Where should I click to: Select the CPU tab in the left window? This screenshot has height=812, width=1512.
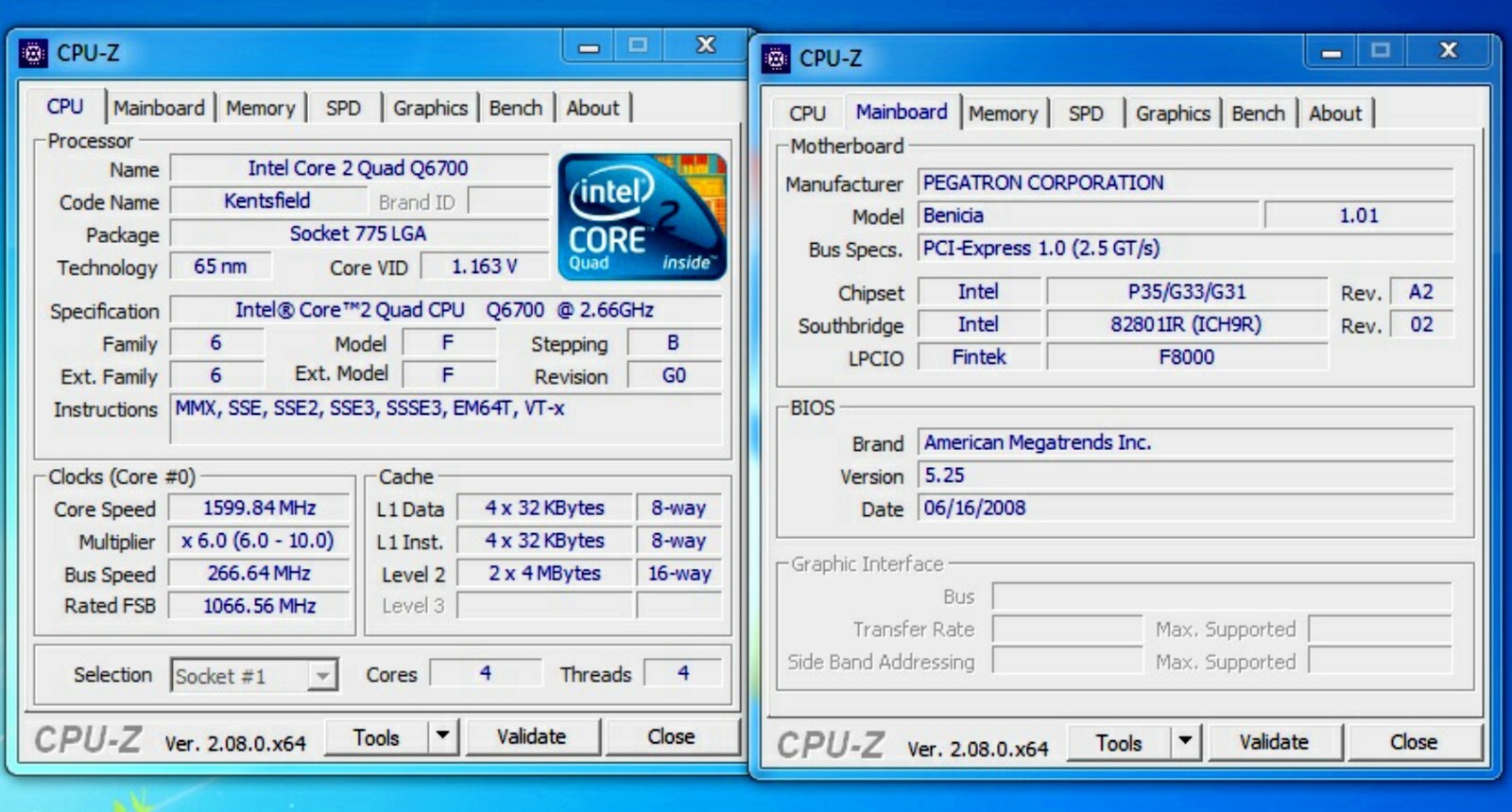pyautogui.click(x=65, y=107)
